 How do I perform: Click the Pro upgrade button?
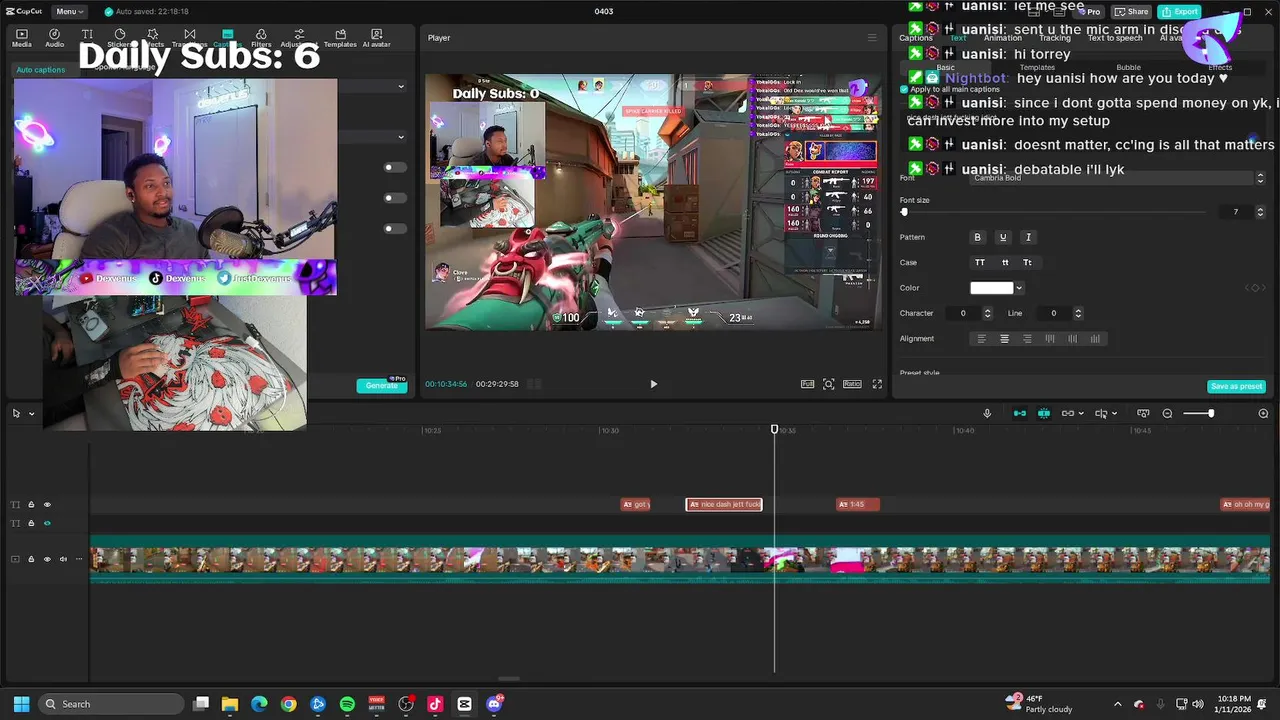[x=1089, y=11]
